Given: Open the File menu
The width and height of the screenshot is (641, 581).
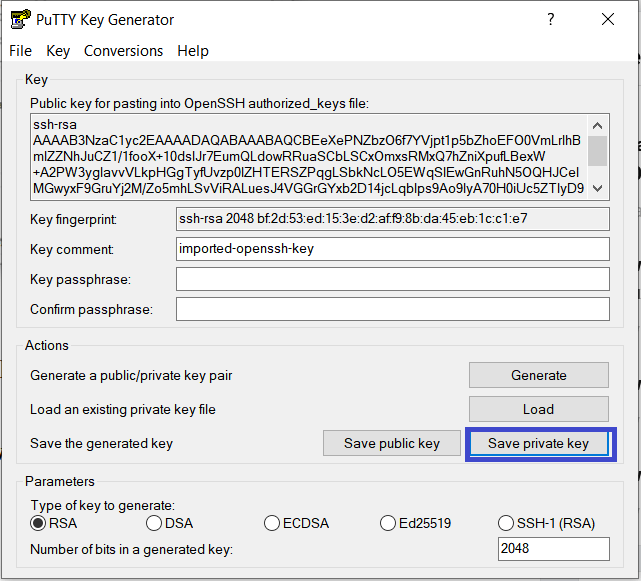Looking at the screenshot, I should [20, 51].
